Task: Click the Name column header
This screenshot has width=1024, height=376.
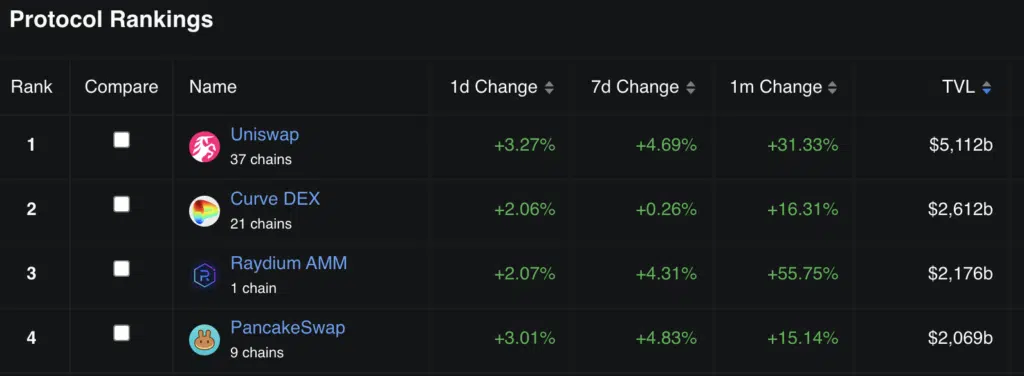Action: [x=213, y=87]
